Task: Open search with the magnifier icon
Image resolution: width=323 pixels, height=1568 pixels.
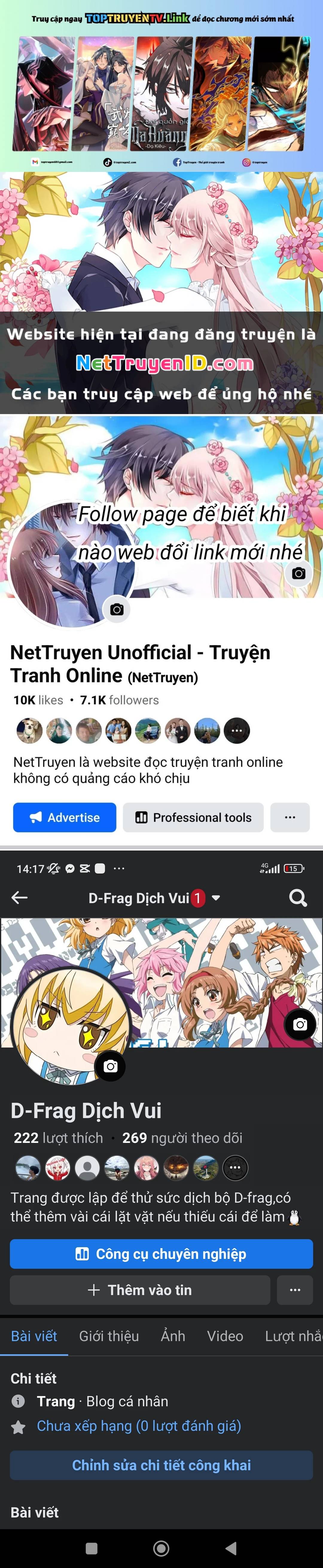Action: coord(297,898)
